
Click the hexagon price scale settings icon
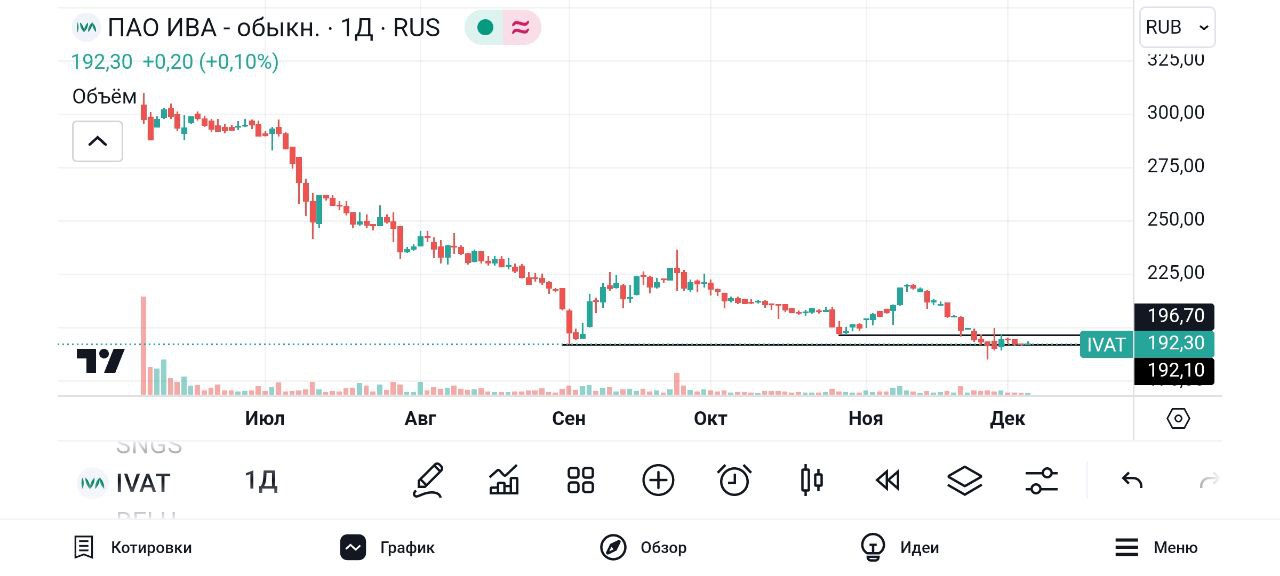(x=1178, y=418)
